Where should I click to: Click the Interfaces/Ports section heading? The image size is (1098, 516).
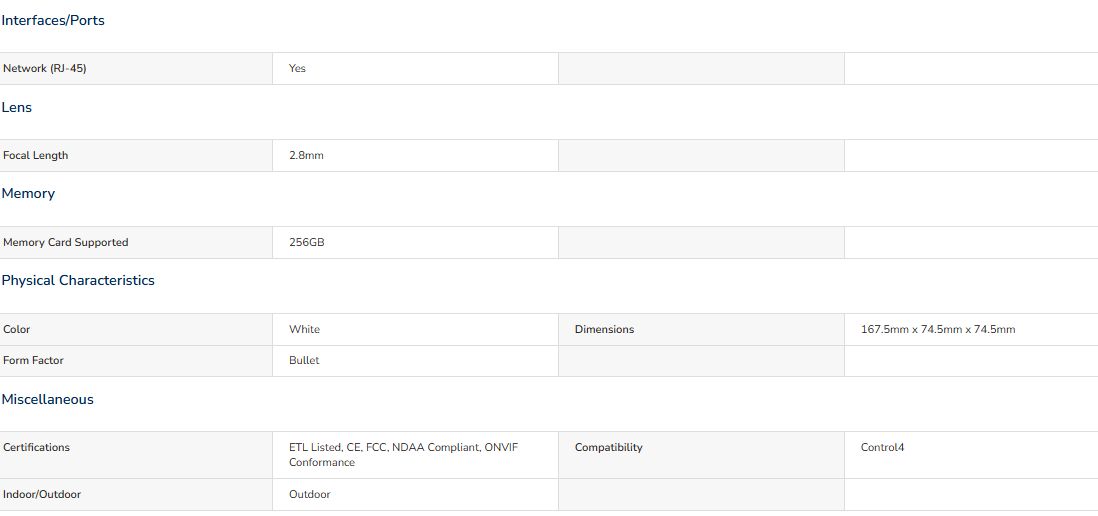[53, 21]
